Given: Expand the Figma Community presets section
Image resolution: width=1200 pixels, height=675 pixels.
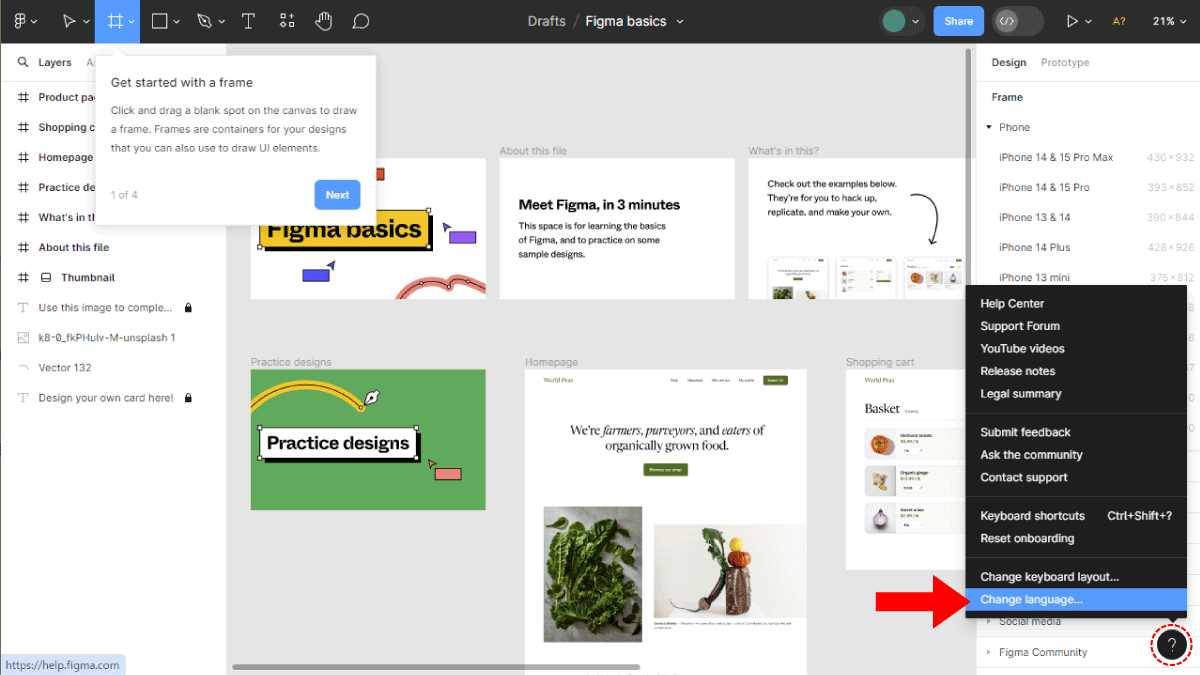Looking at the screenshot, I should 989,652.
